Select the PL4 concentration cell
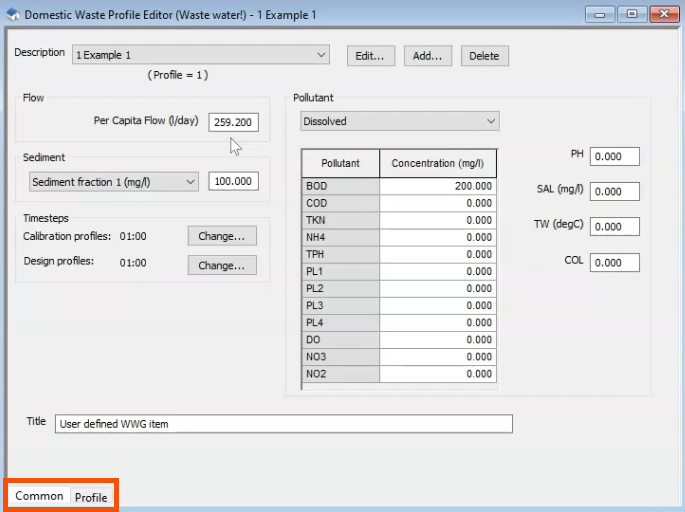 point(438,322)
